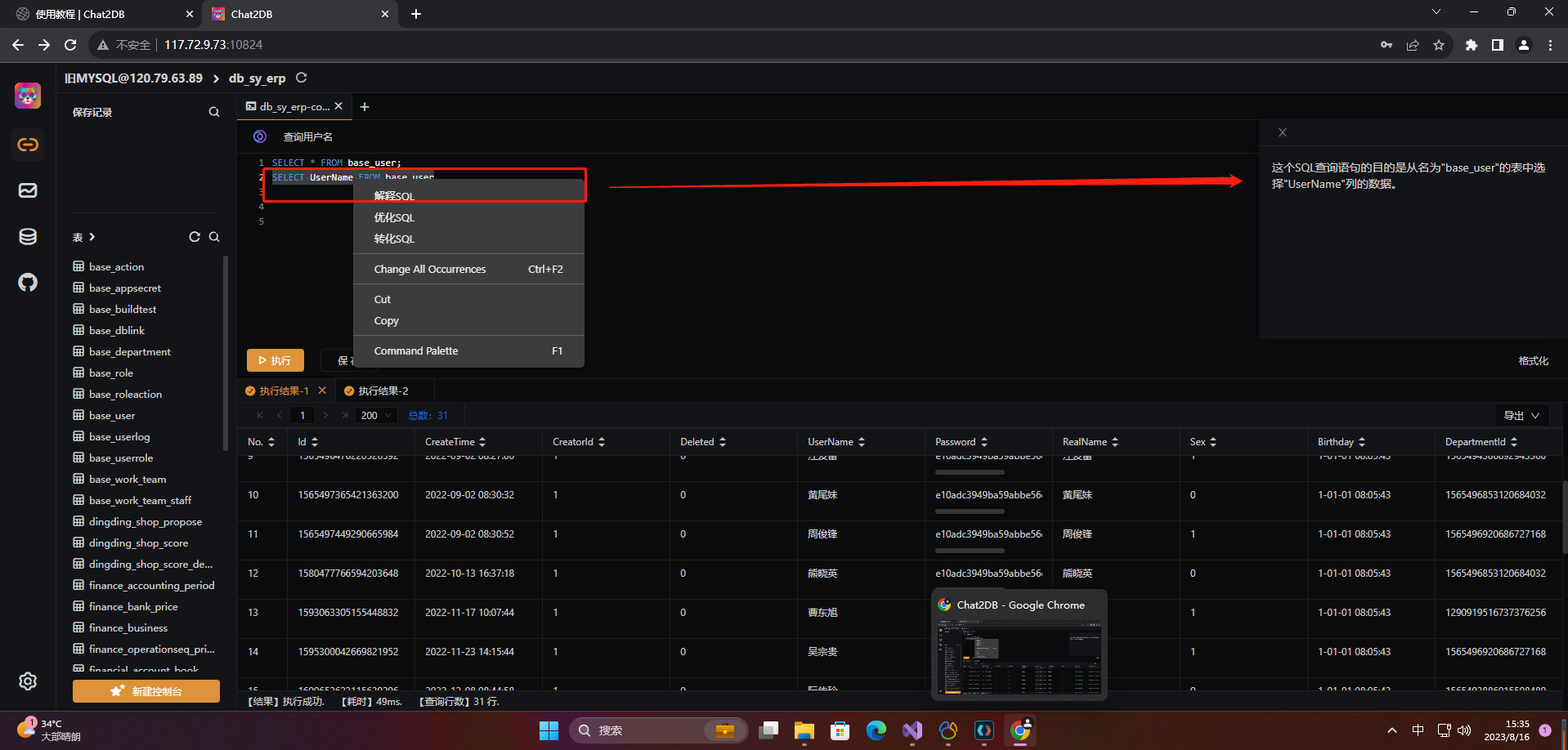Open Chrome's tab search chevron

point(1436,12)
